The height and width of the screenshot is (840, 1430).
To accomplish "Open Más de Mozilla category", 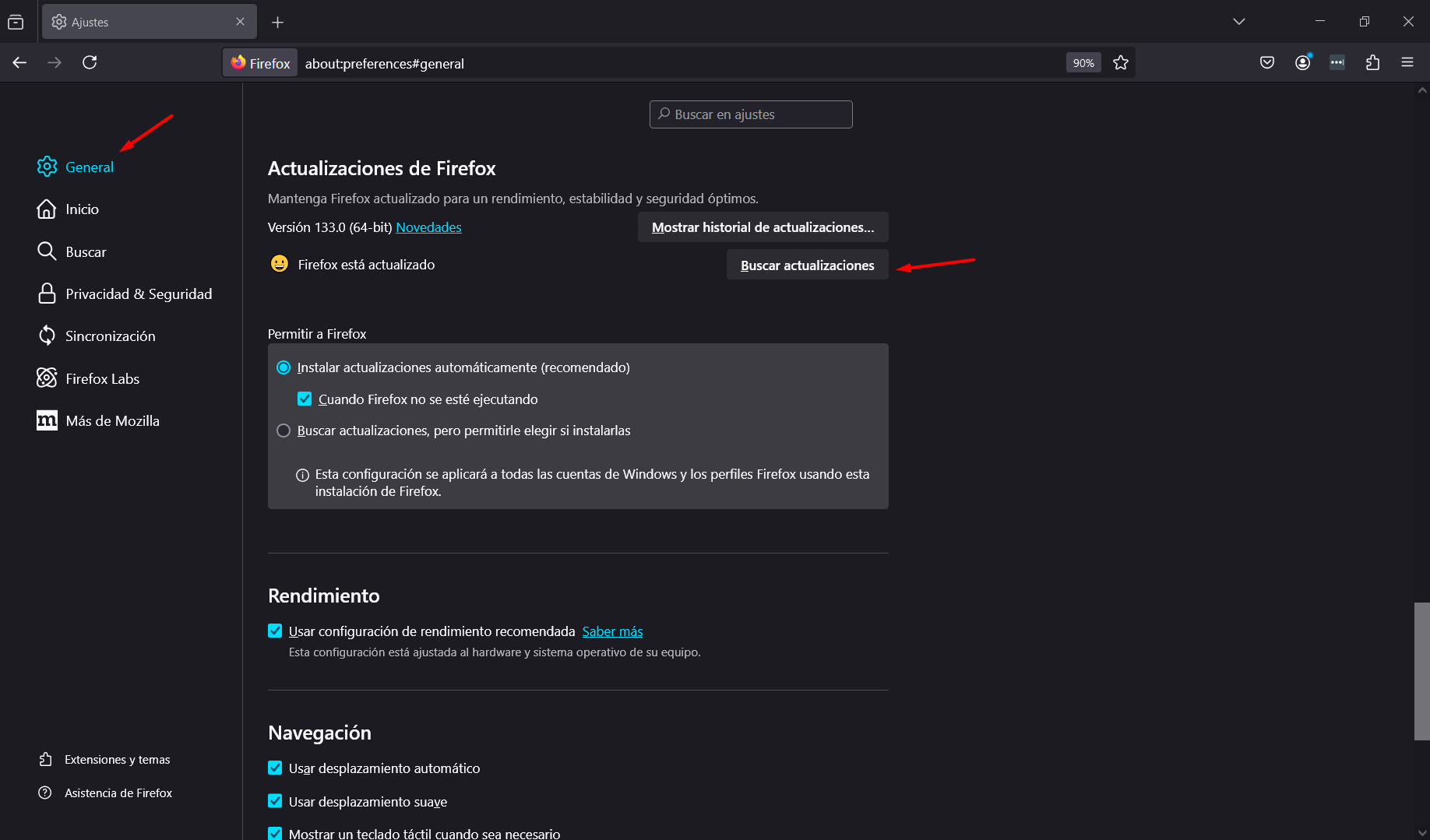I will point(98,420).
